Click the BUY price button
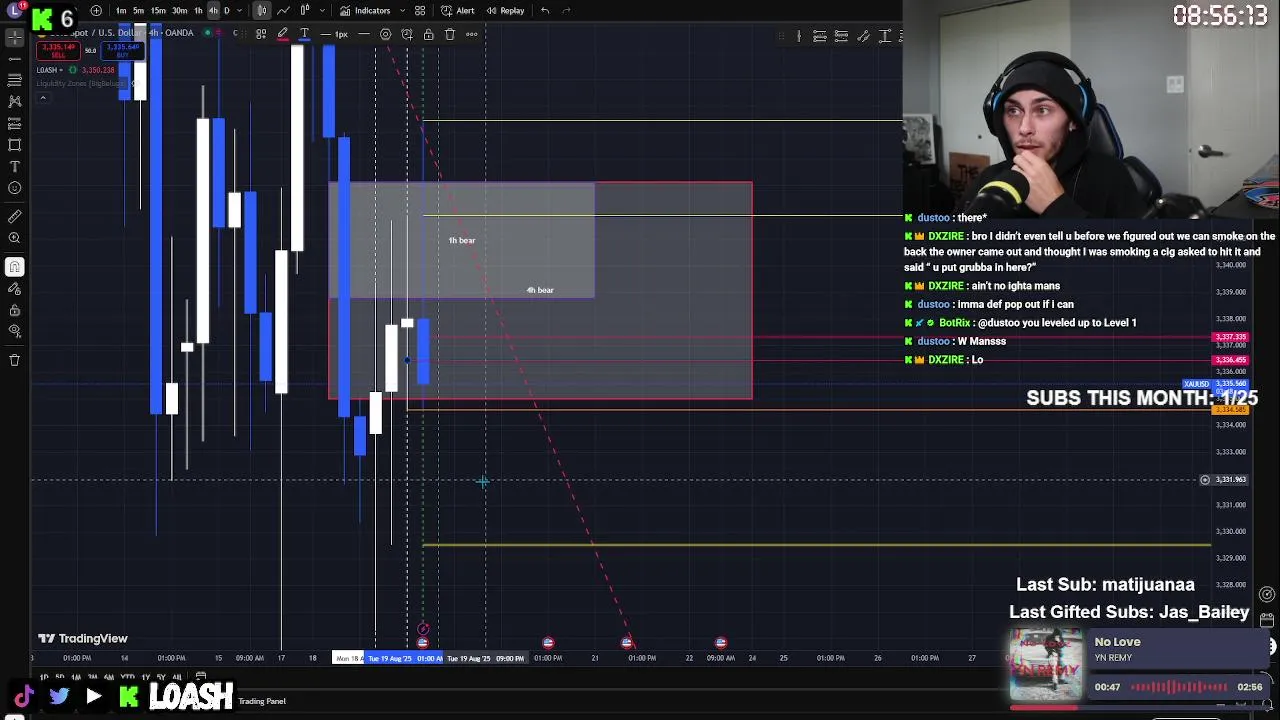1280x720 pixels. coord(123,50)
